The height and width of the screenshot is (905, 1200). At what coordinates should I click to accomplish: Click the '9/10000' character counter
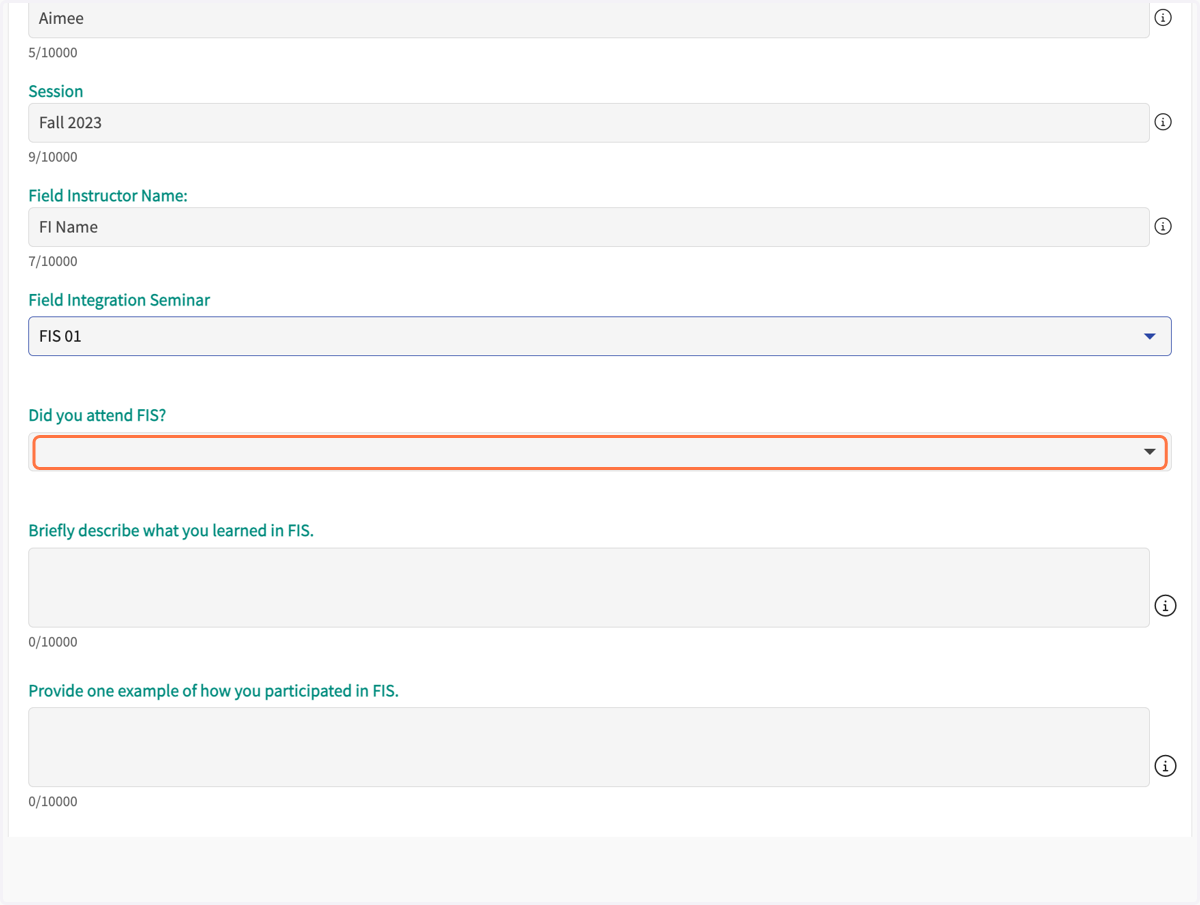(53, 157)
